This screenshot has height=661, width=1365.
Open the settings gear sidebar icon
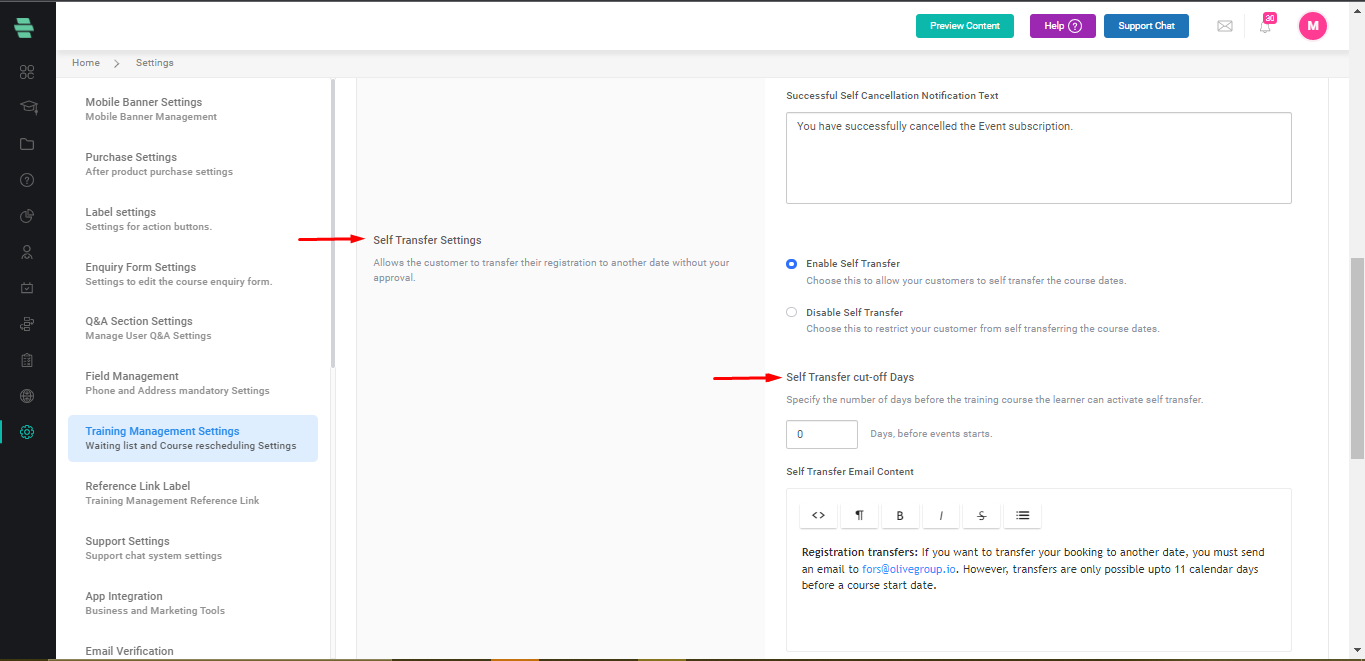(27, 432)
